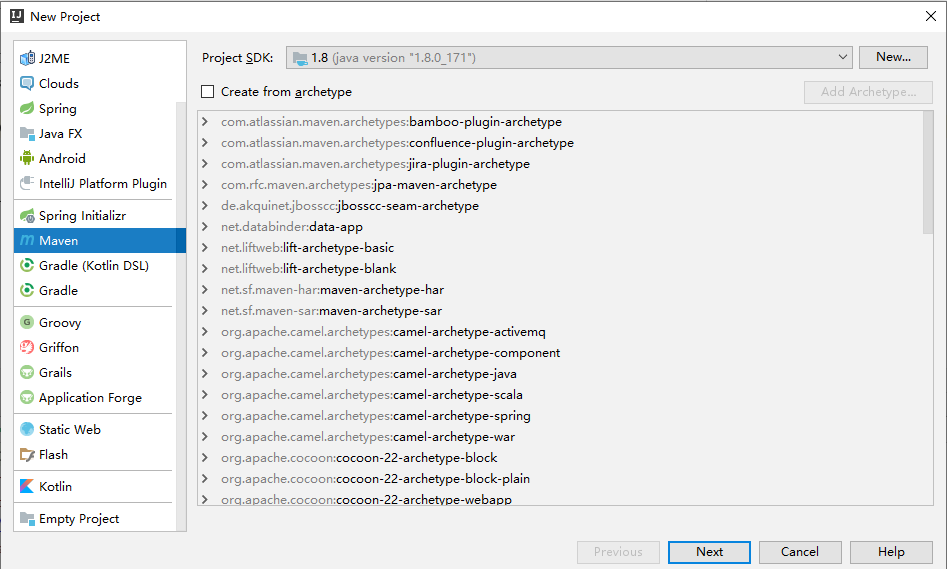
Task: Select the Kotlin logo icon
Action: pos(27,487)
